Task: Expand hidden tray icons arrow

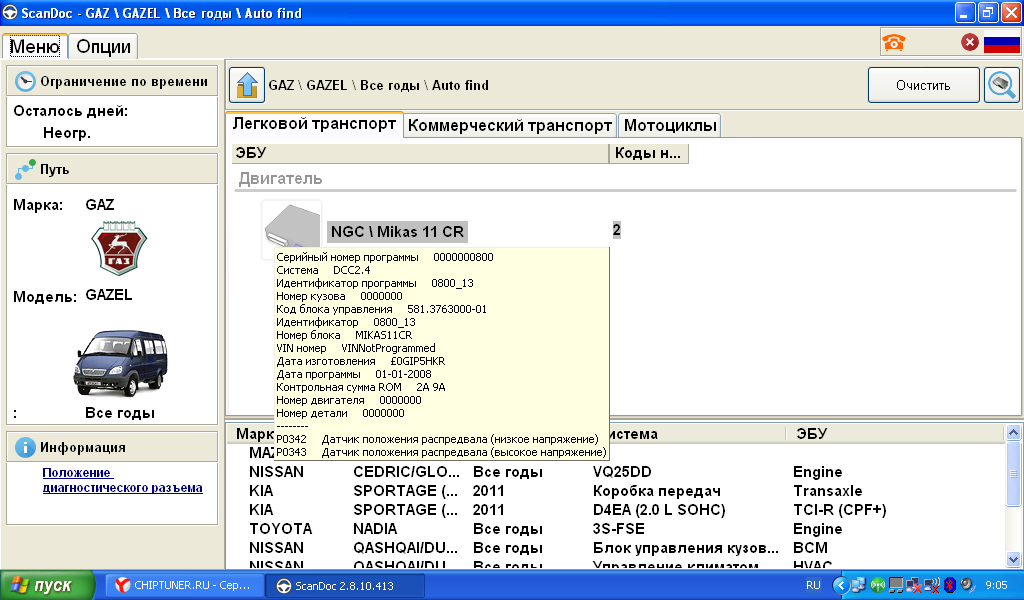Action: (x=841, y=585)
